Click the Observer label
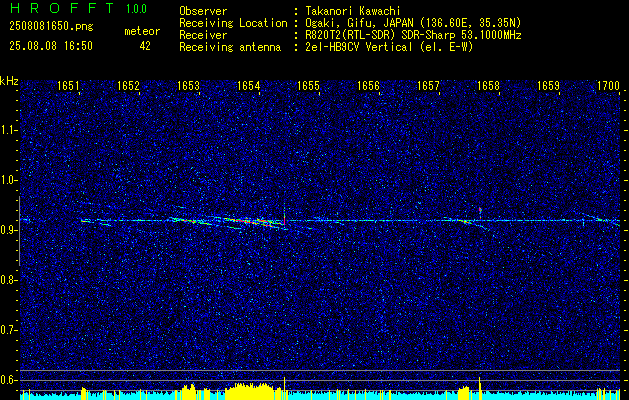 tap(203, 11)
